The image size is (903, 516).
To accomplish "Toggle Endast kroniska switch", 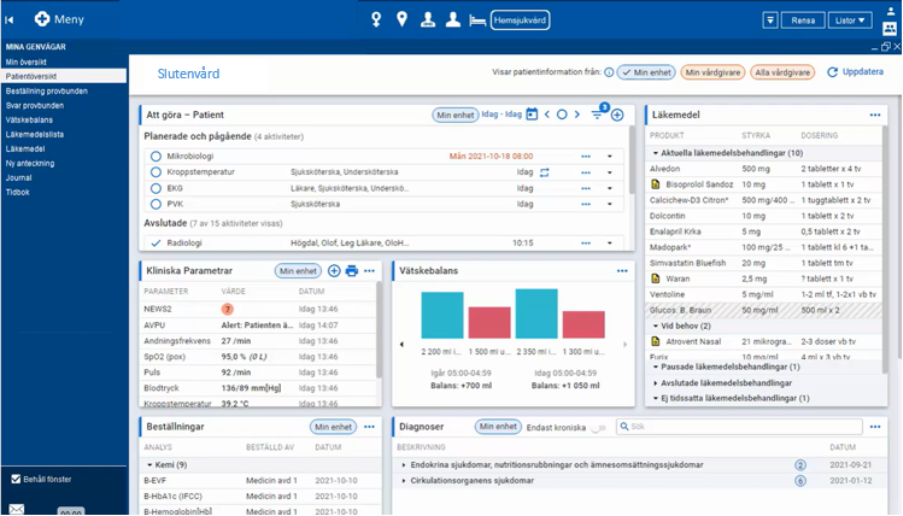I will tap(599, 427).
